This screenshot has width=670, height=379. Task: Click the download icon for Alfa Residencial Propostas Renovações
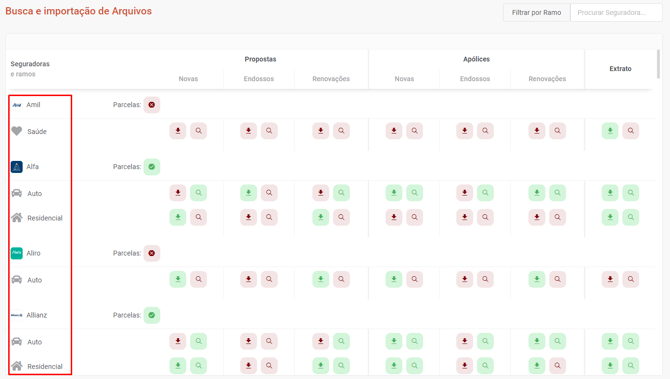[x=320, y=217]
